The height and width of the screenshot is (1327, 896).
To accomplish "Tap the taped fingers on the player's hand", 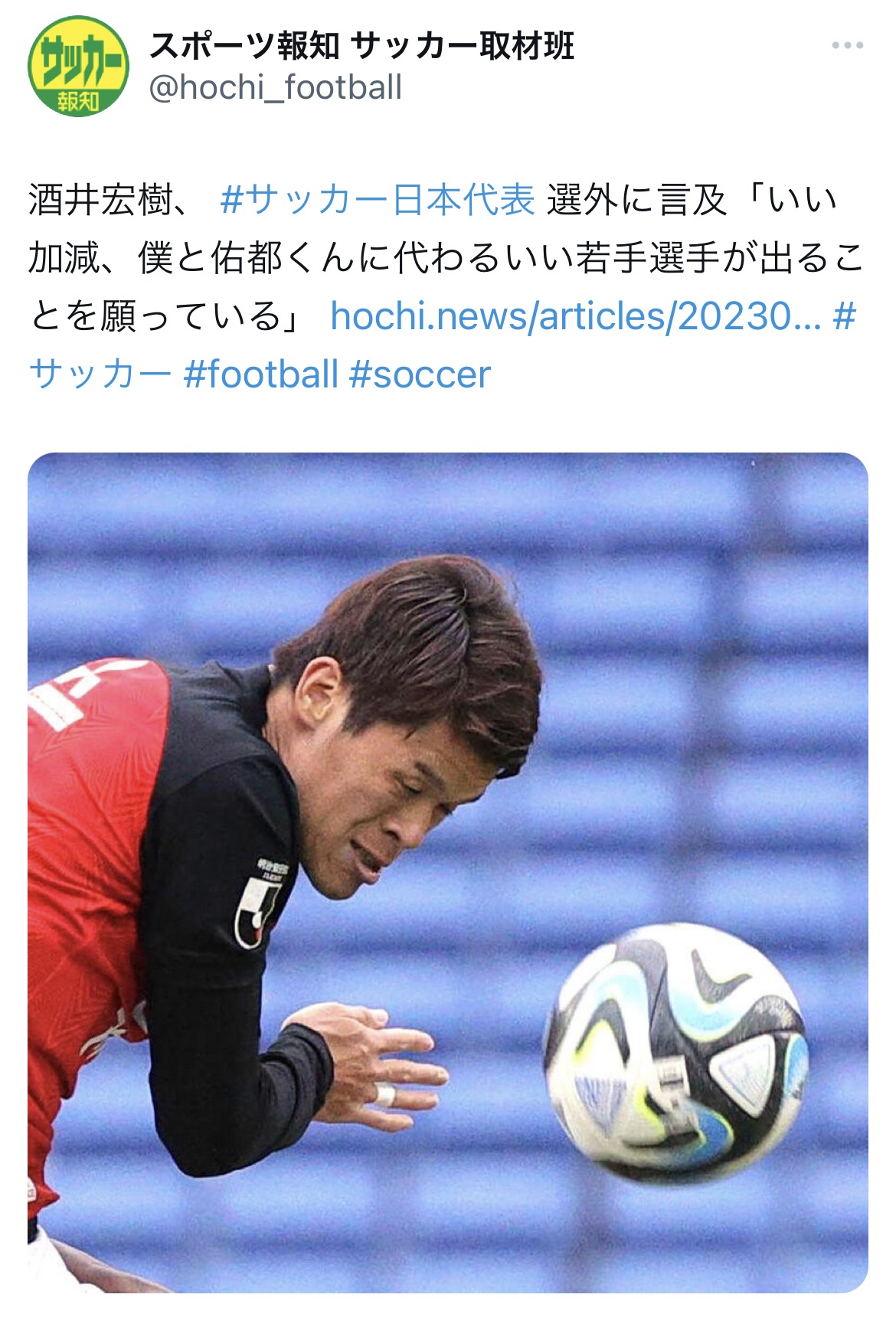I will pyautogui.click(x=385, y=1097).
